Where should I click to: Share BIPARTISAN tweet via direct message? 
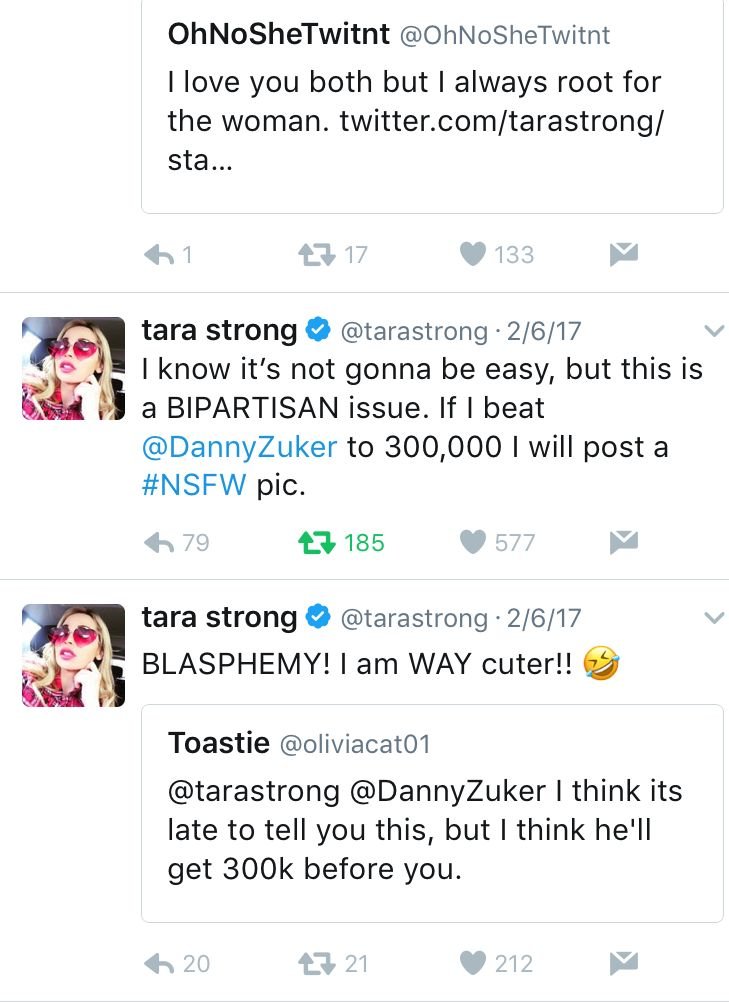624,542
